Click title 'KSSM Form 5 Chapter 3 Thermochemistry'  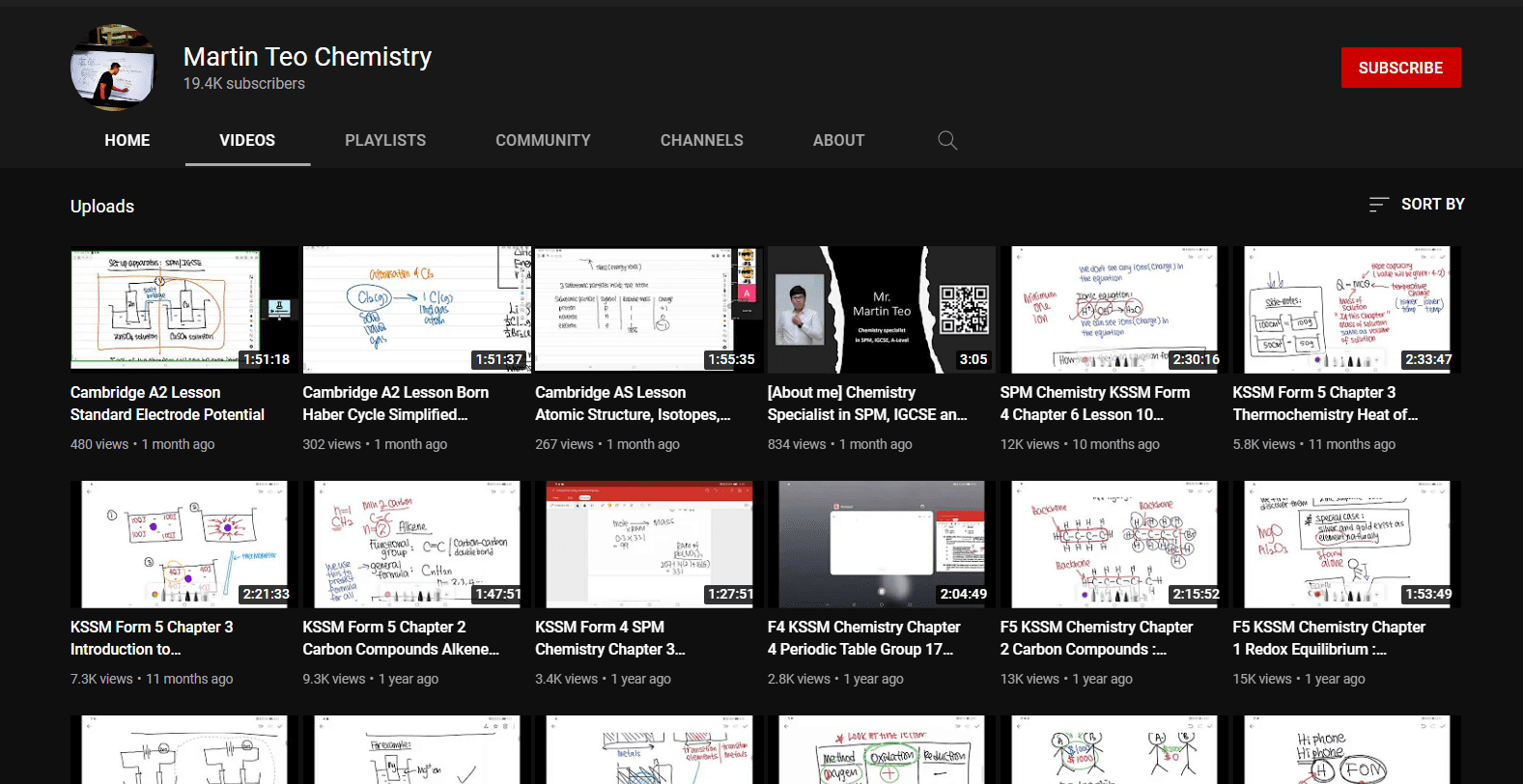(x=1325, y=404)
